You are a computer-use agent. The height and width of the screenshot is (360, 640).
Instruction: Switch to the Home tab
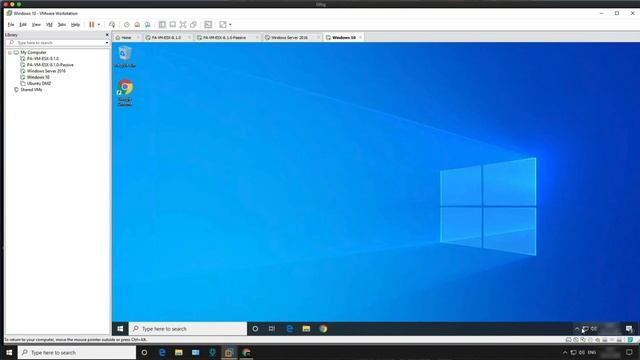coord(126,38)
